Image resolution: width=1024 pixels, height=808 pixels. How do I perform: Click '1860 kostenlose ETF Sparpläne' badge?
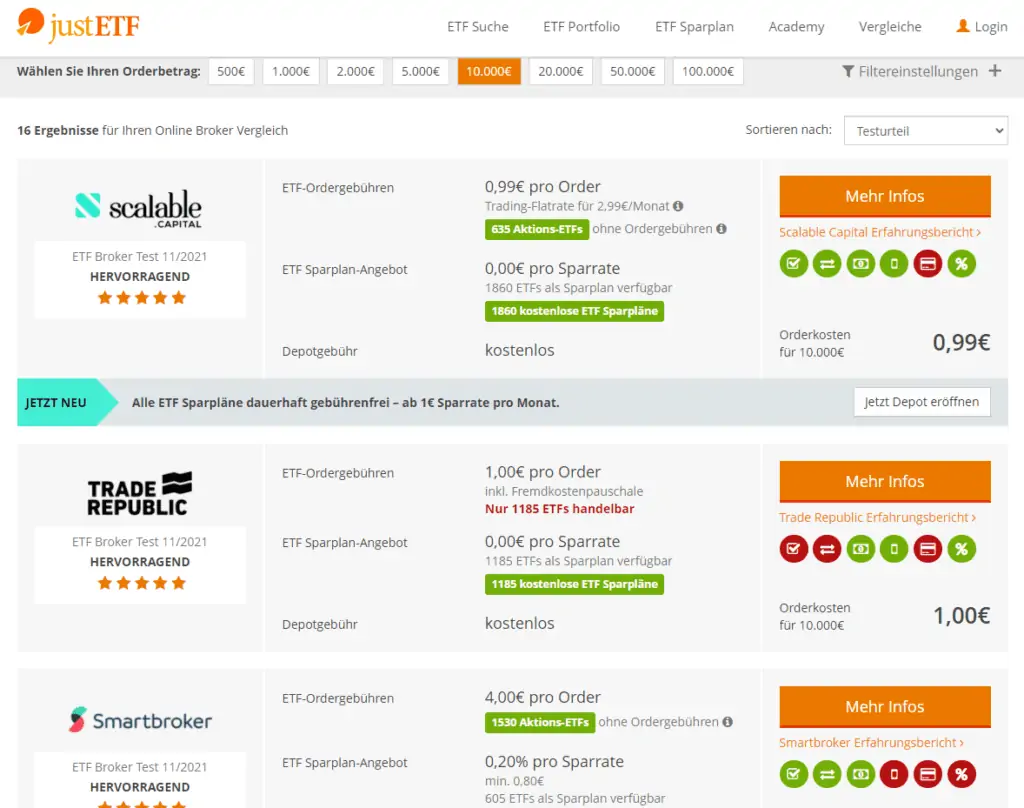point(574,311)
